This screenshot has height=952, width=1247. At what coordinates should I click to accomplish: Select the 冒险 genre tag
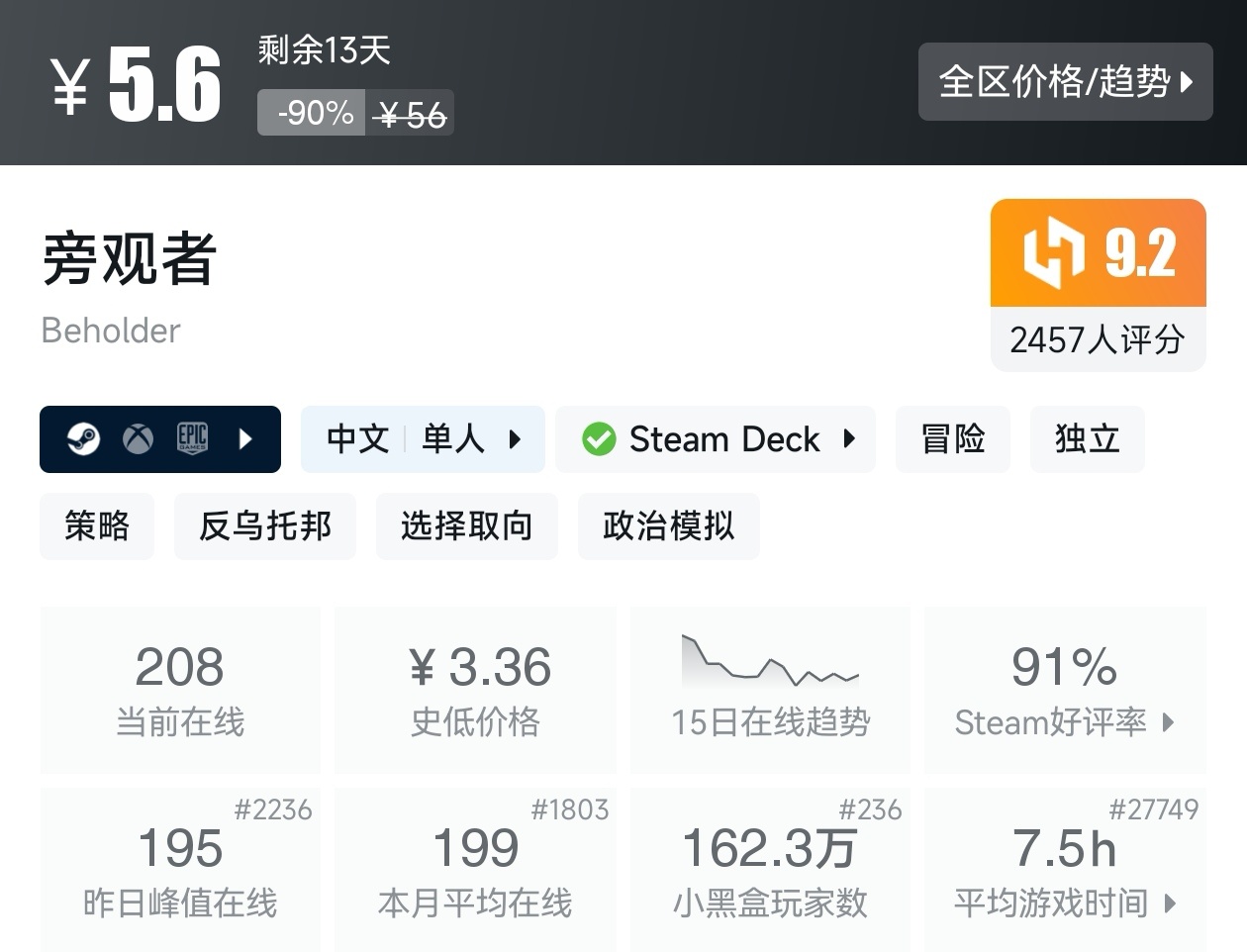(953, 438)
